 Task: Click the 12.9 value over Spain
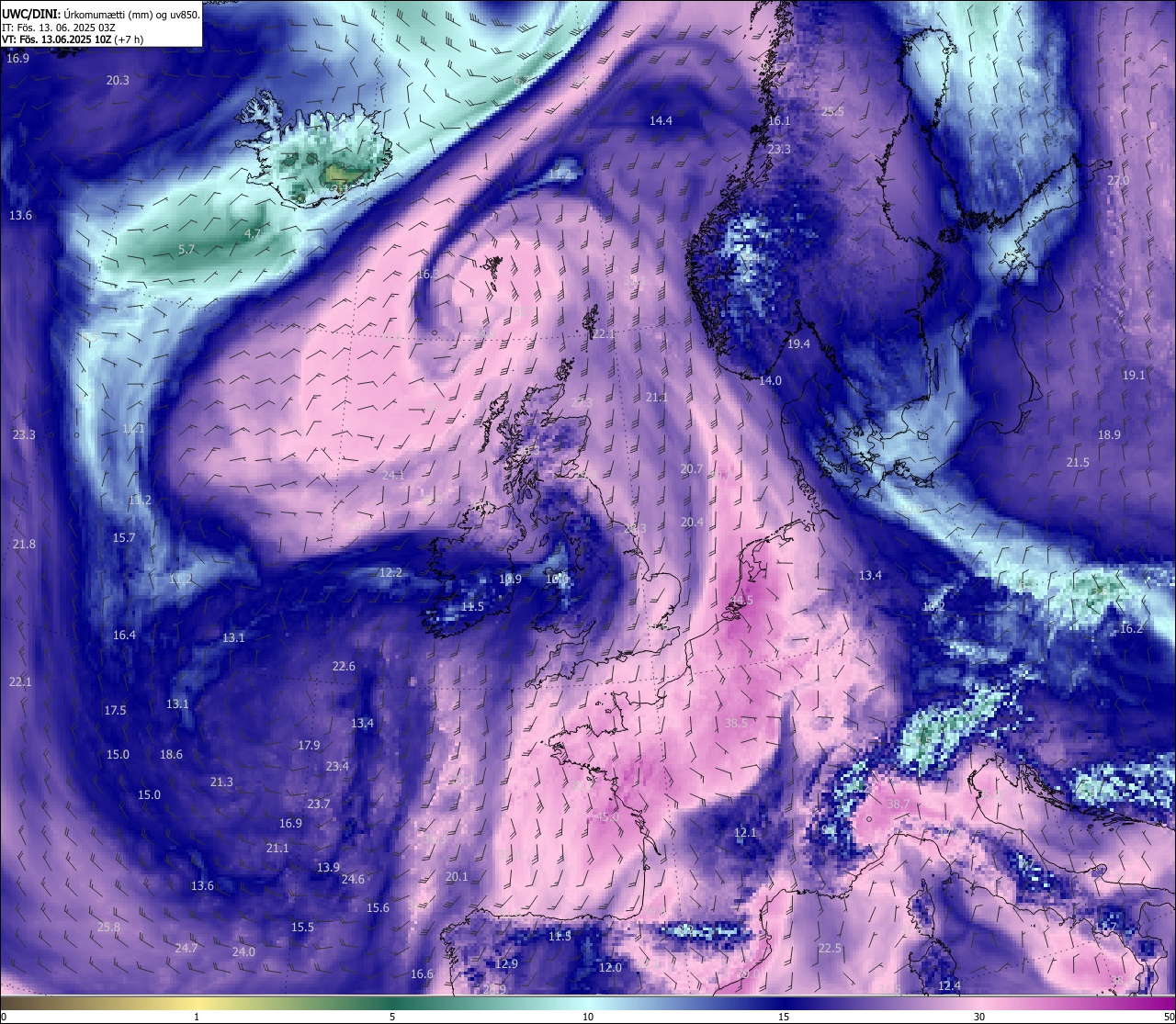(x=506, y=963)
